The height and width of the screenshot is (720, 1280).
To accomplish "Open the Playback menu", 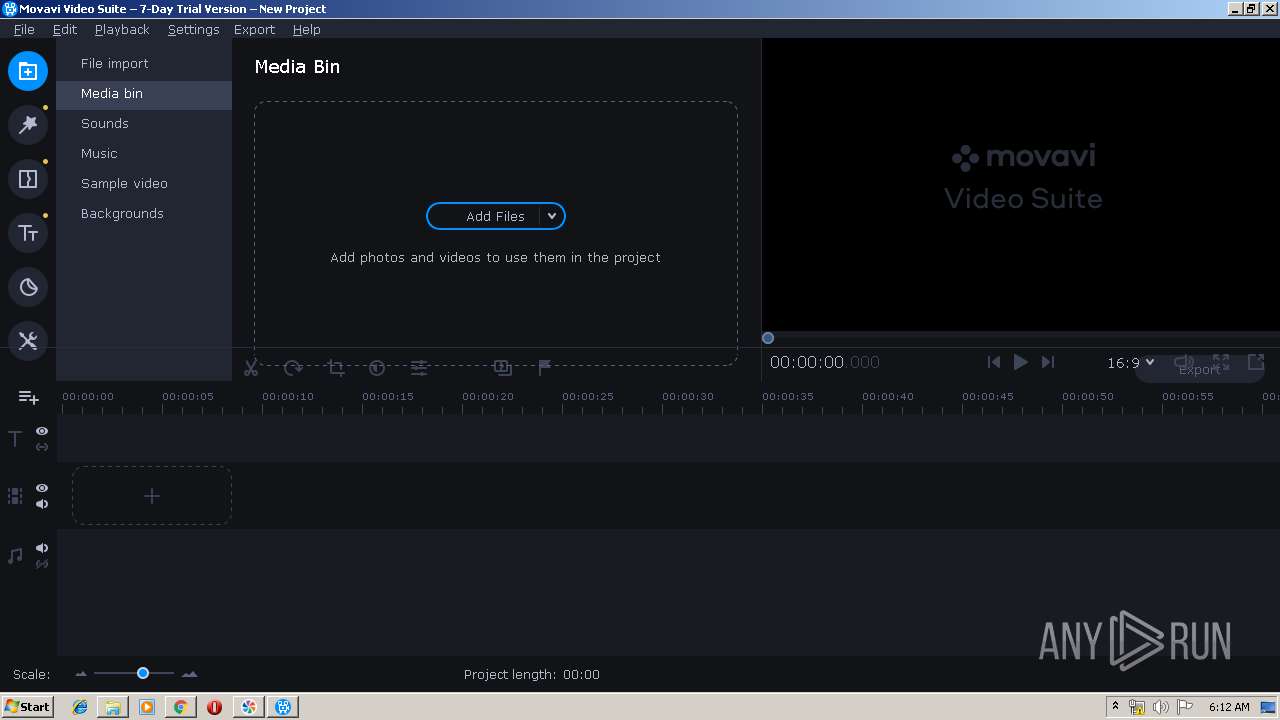I will [x=122, y=29].
